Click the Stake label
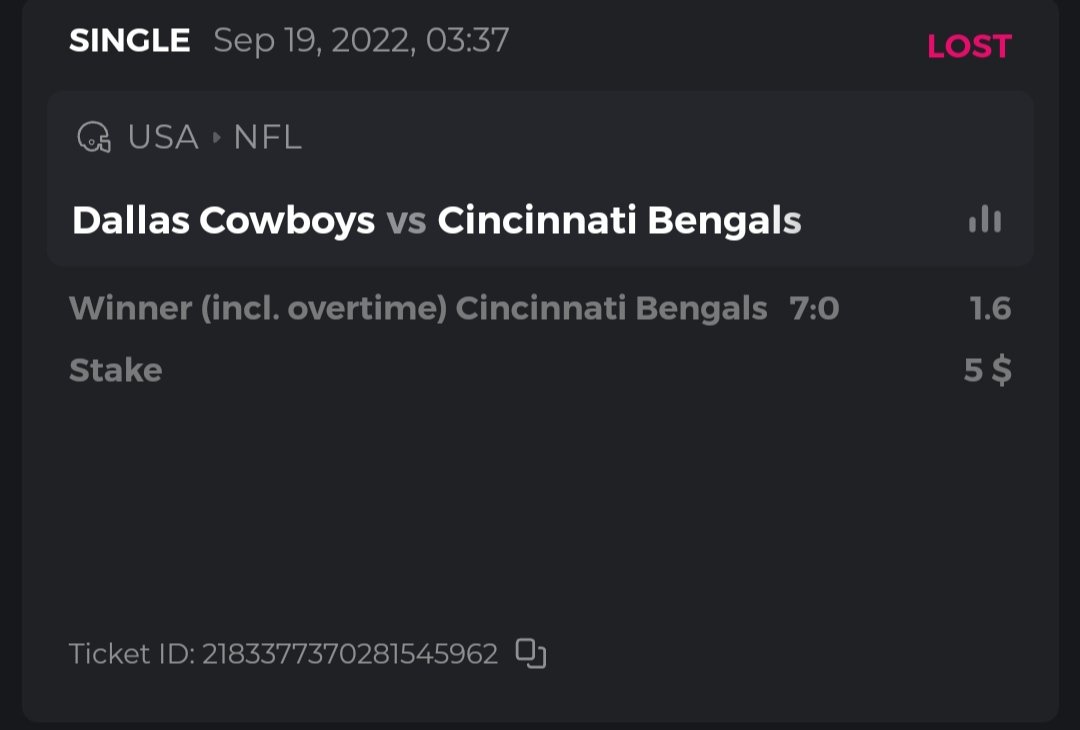This screenshot has width=1080, height=730. pos(115,371)
